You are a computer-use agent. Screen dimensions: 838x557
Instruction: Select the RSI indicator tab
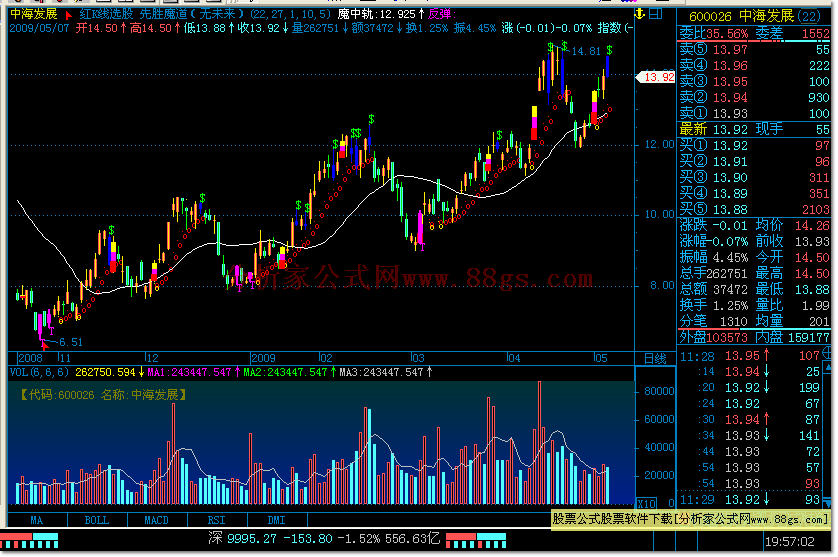click(216, 520)
